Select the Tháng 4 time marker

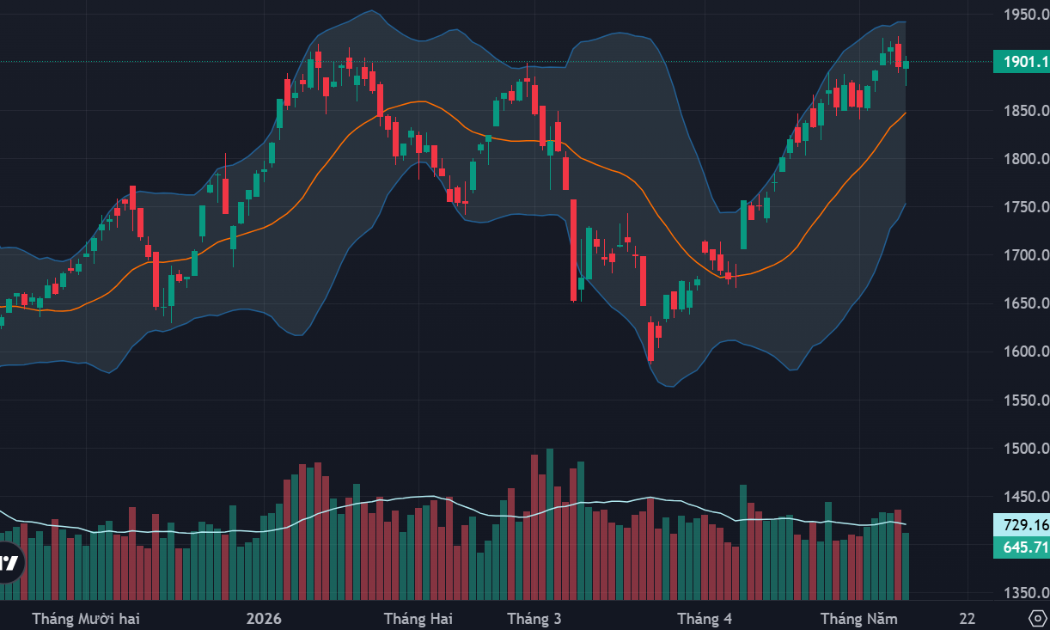point(704,619)
